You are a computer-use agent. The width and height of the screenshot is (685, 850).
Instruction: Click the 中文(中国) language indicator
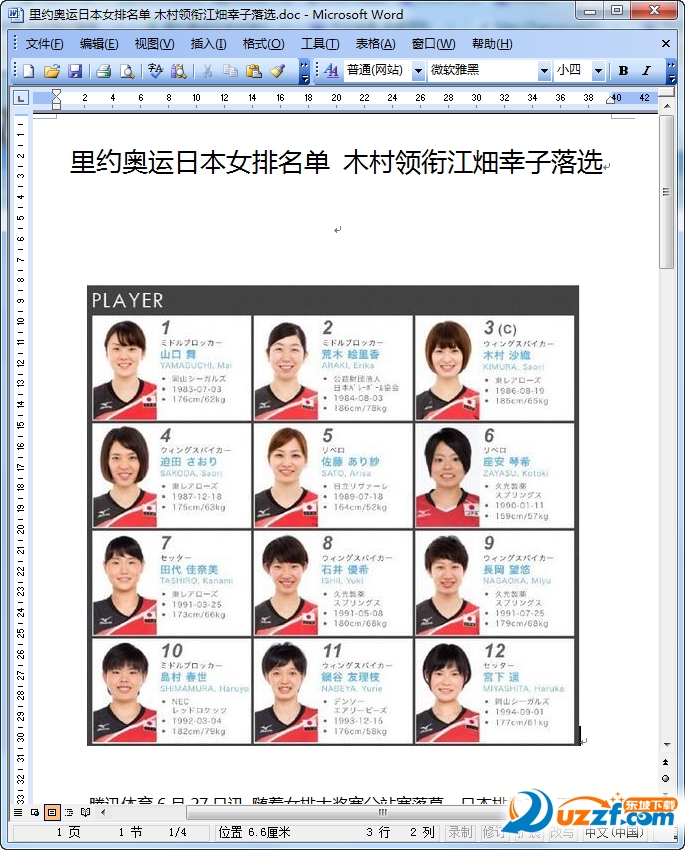pos(614,832)
